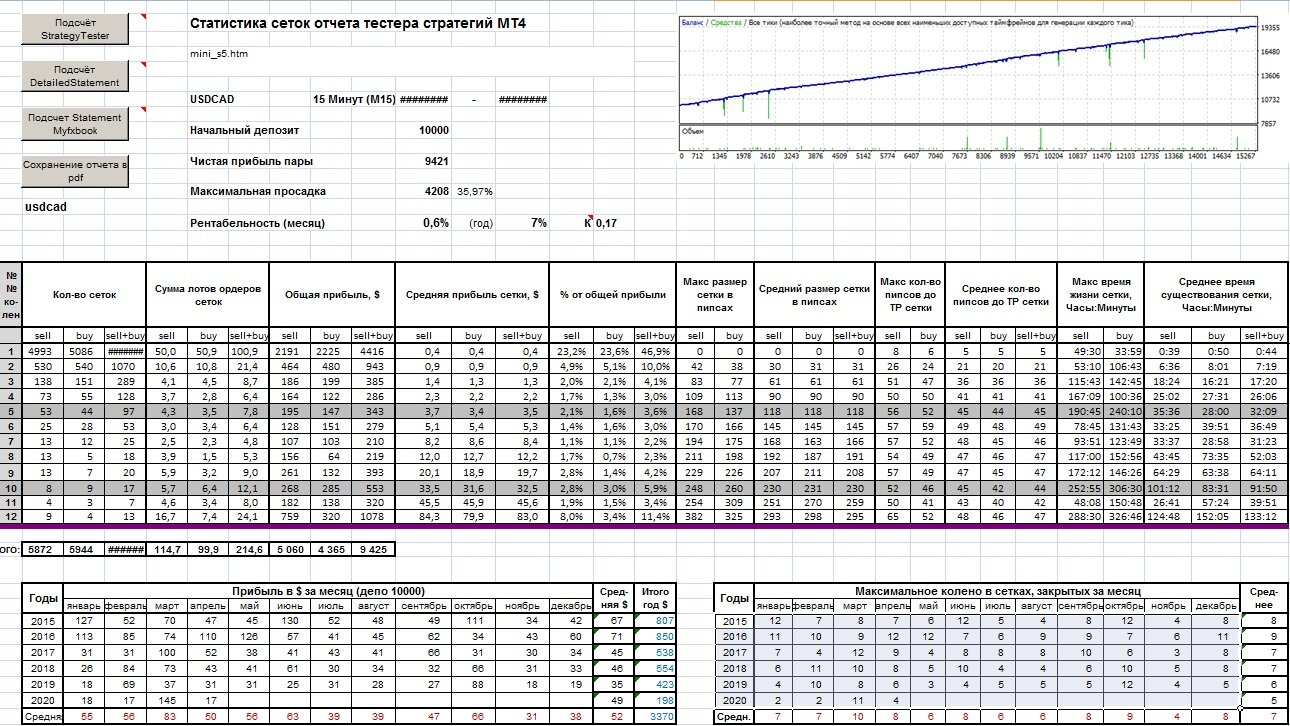Select the Средний размер сетки в пипсах header
The image size is (1290, 726).
click(813, 295)
